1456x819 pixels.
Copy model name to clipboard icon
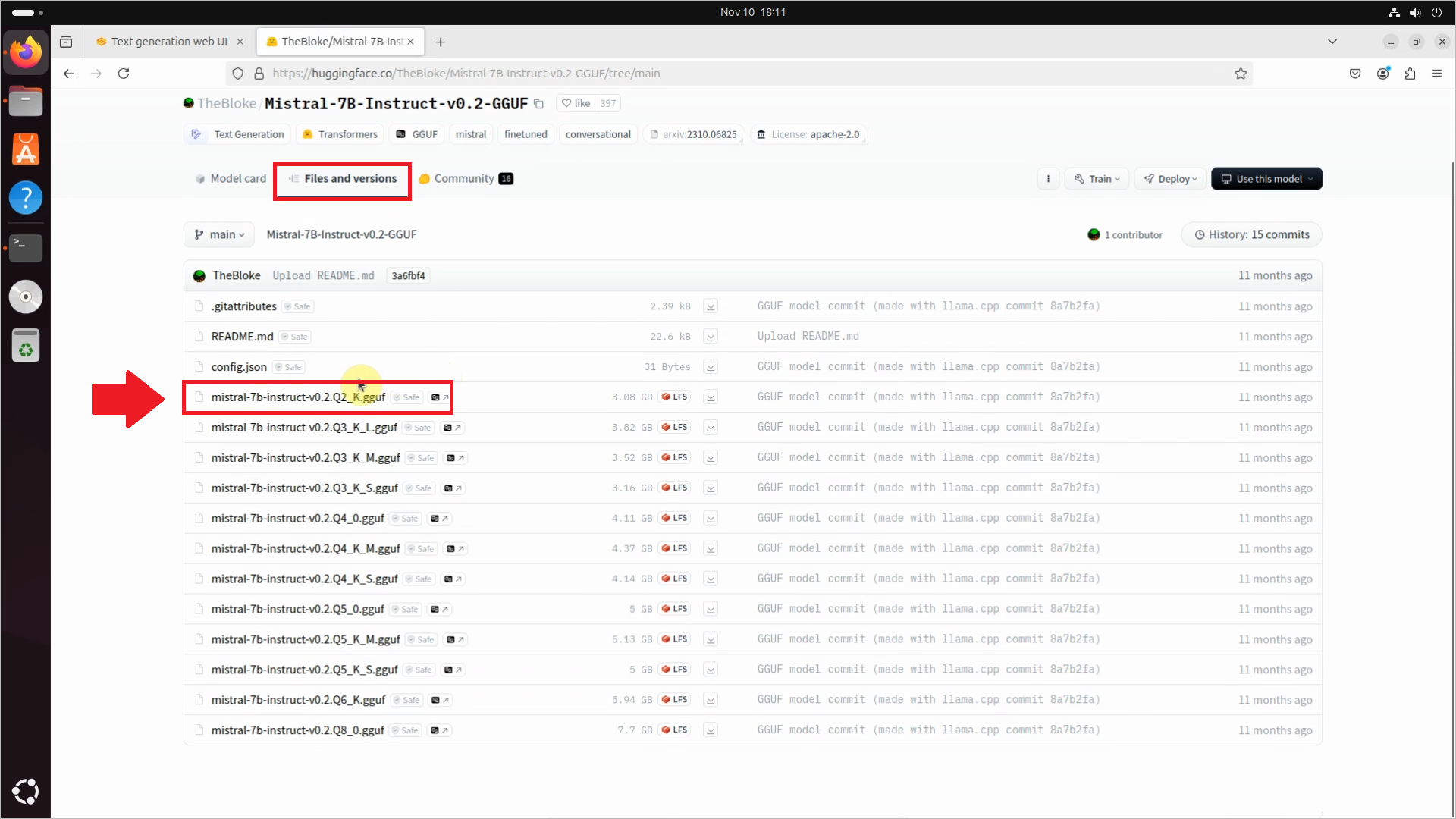click(x=539, y=104)
